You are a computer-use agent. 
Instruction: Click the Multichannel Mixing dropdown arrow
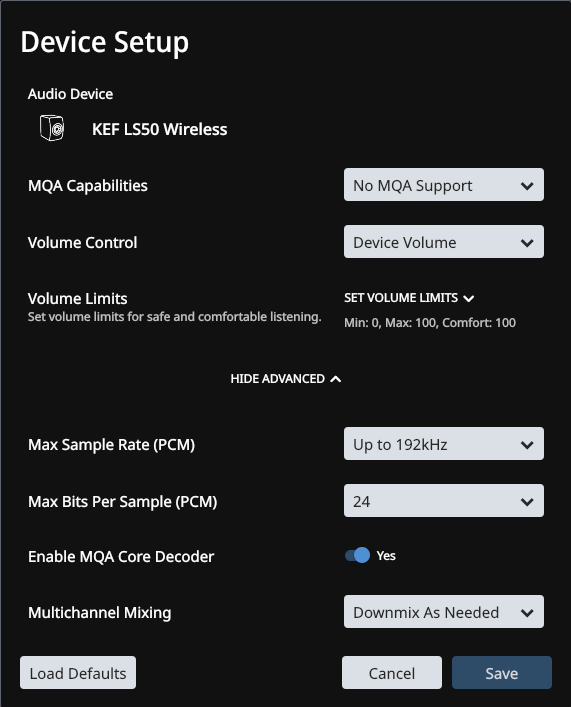click(527, 613)
